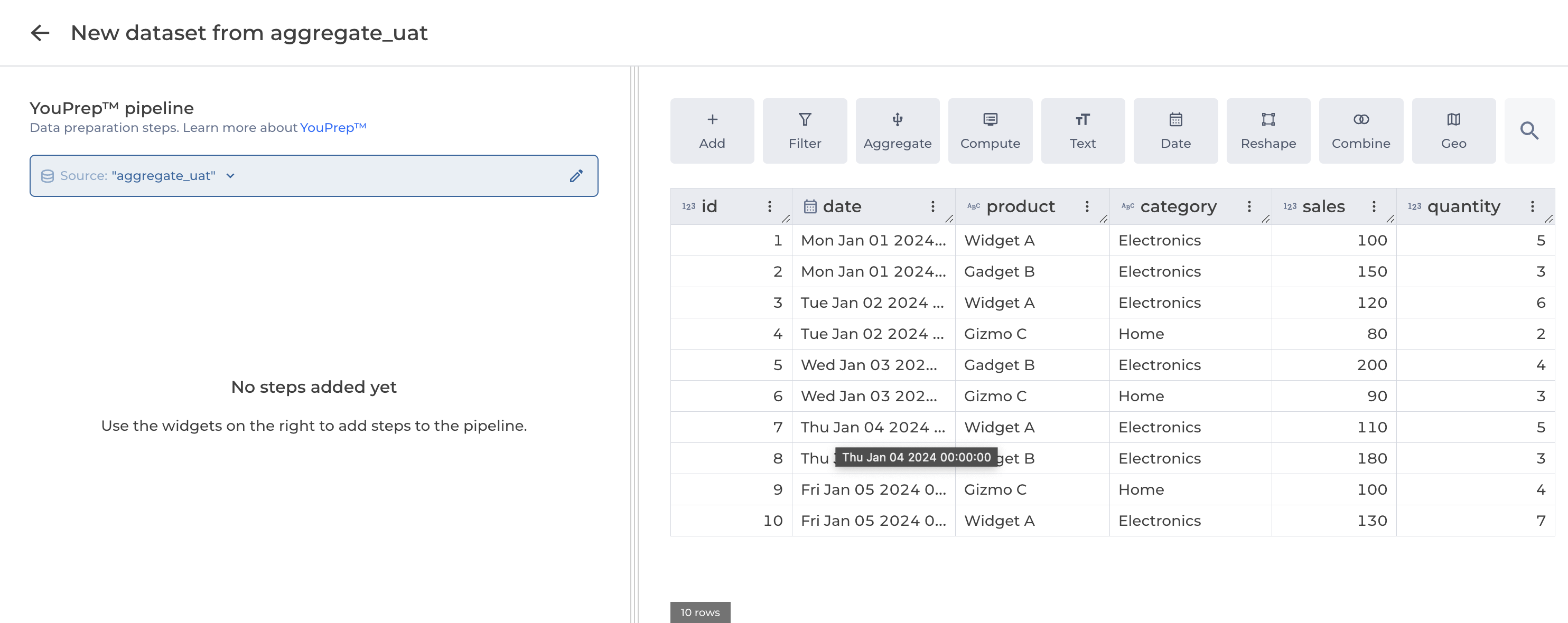Click the panel divider between pipeline and table
1568x623 pixels.
tap(633, 344)
